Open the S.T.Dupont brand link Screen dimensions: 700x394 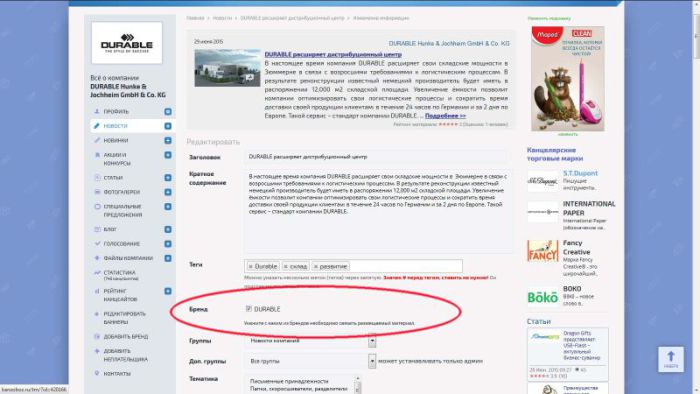click(580, 173)
